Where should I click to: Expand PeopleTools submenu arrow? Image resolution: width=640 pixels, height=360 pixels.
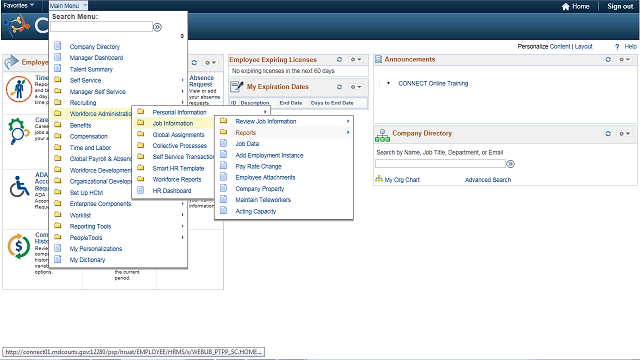(x=182, y=237)
